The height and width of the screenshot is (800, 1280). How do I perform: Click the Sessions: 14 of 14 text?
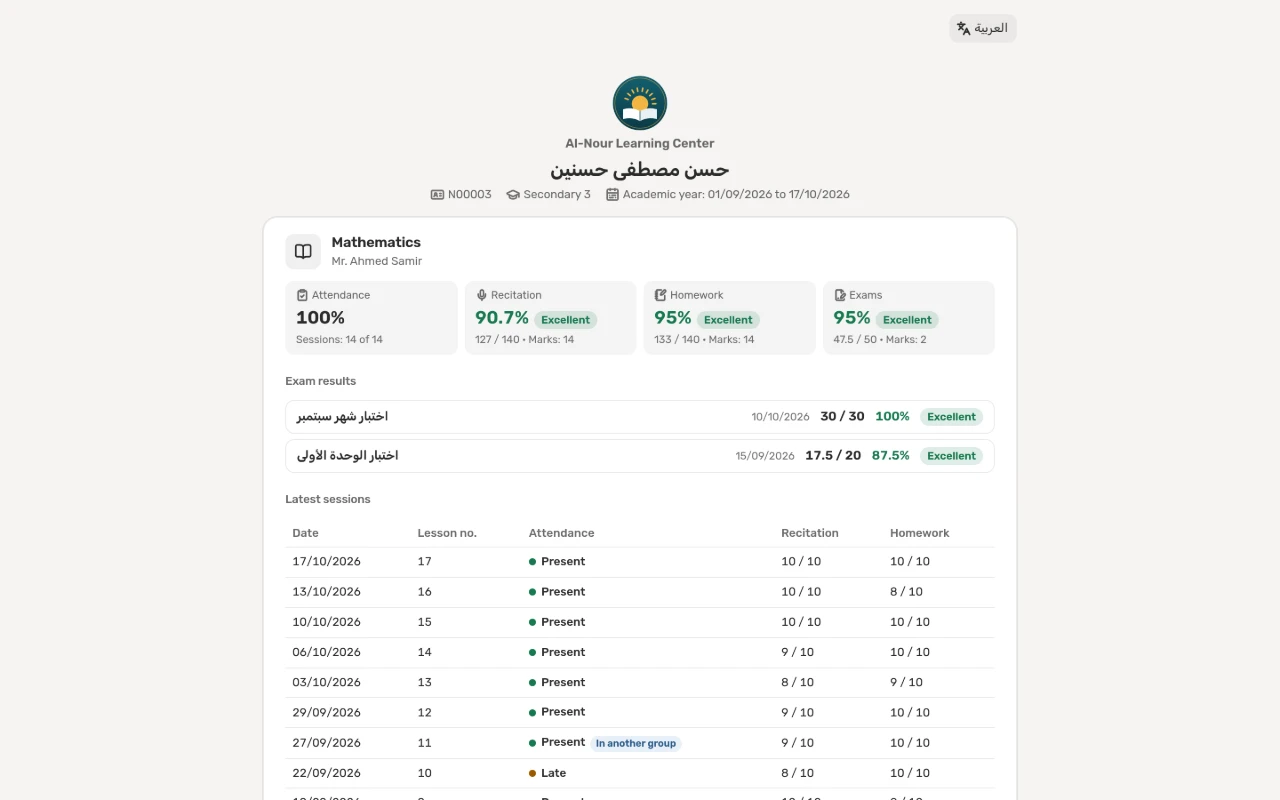point(339,339)
